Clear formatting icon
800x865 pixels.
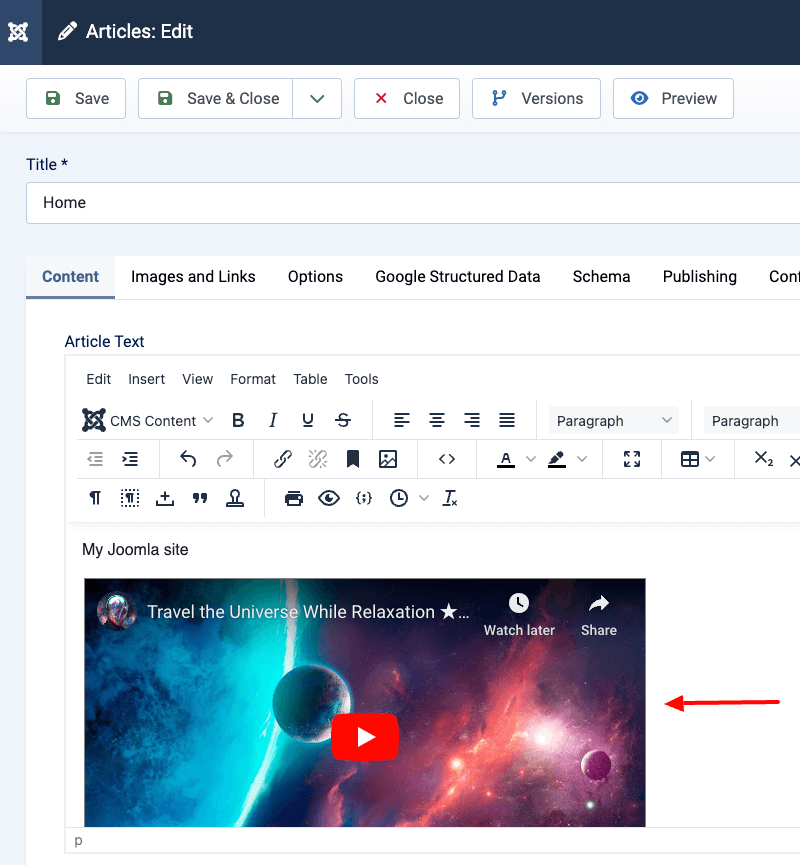[x=450, y=498]
